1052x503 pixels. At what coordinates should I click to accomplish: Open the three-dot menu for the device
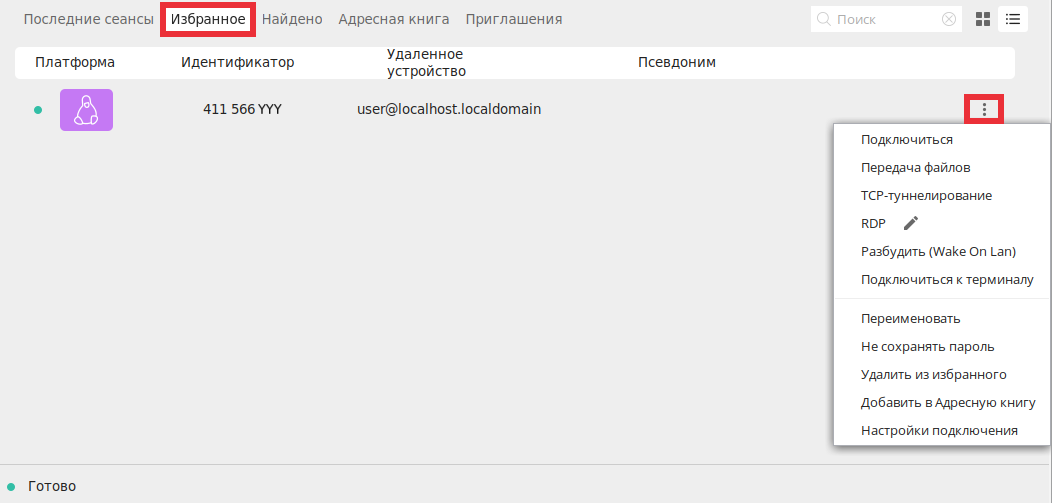[x=984, y=109]
